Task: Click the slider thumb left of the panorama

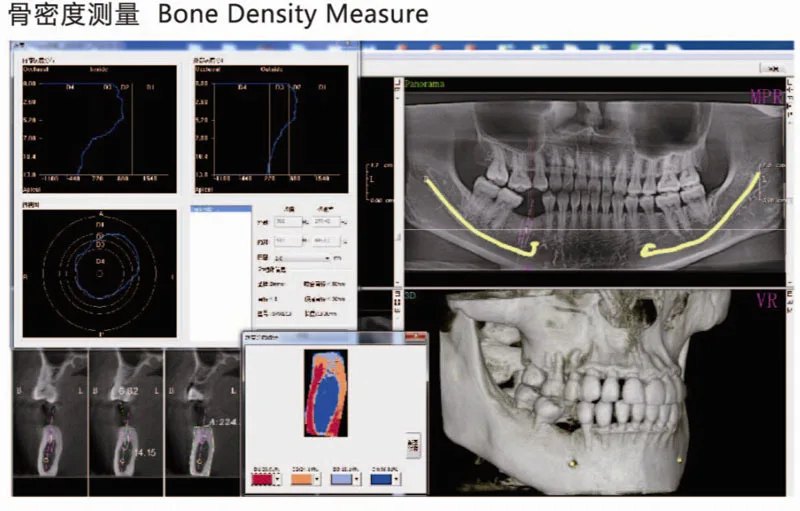Action: [x=398, y=237]
